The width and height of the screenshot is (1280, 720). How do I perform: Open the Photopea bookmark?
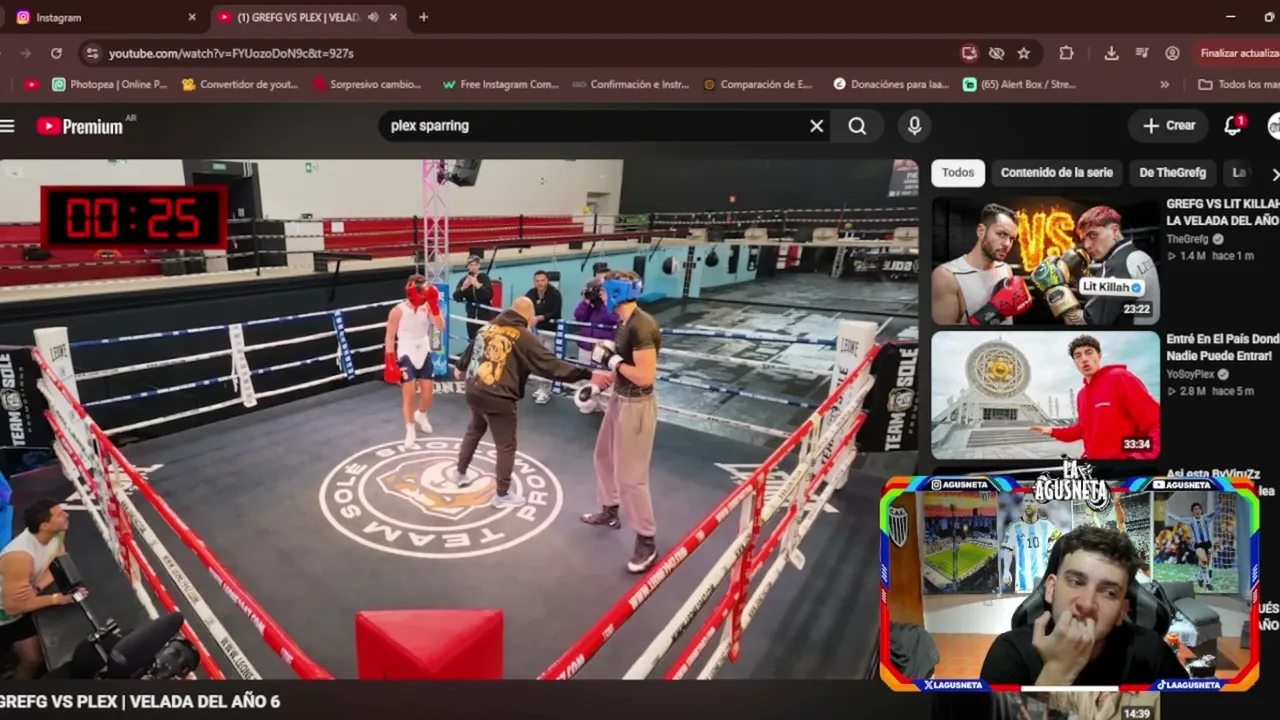[x=109, y=85]
